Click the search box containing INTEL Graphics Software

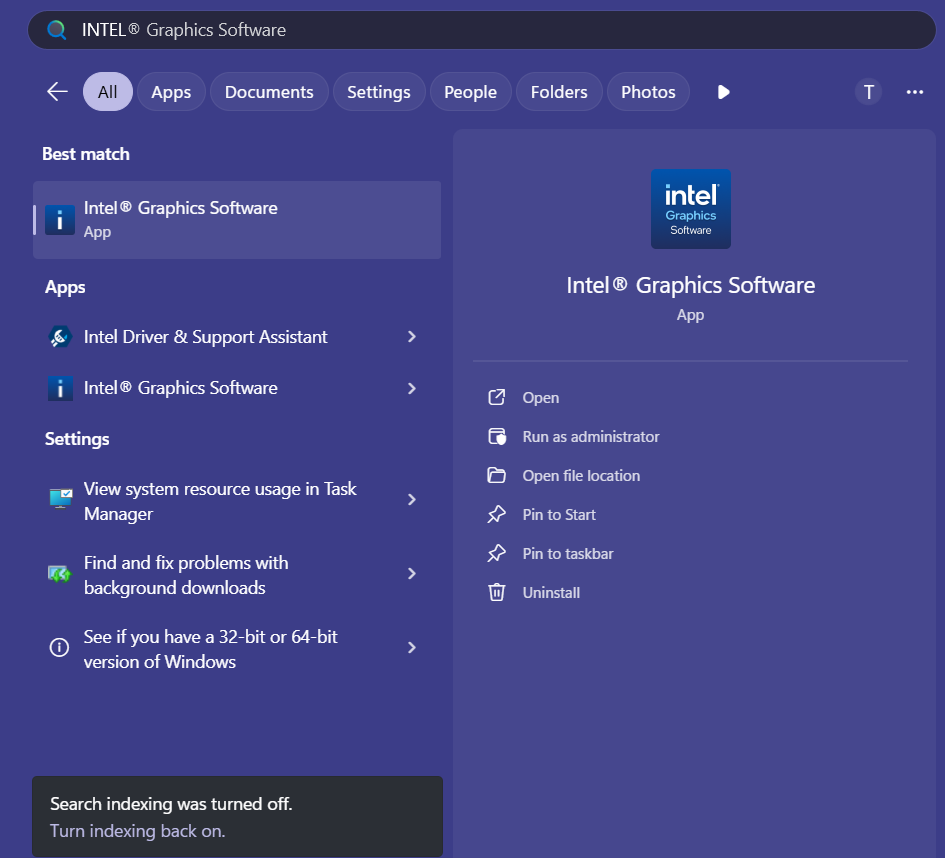pyautogui.click(x=482, y=30)
